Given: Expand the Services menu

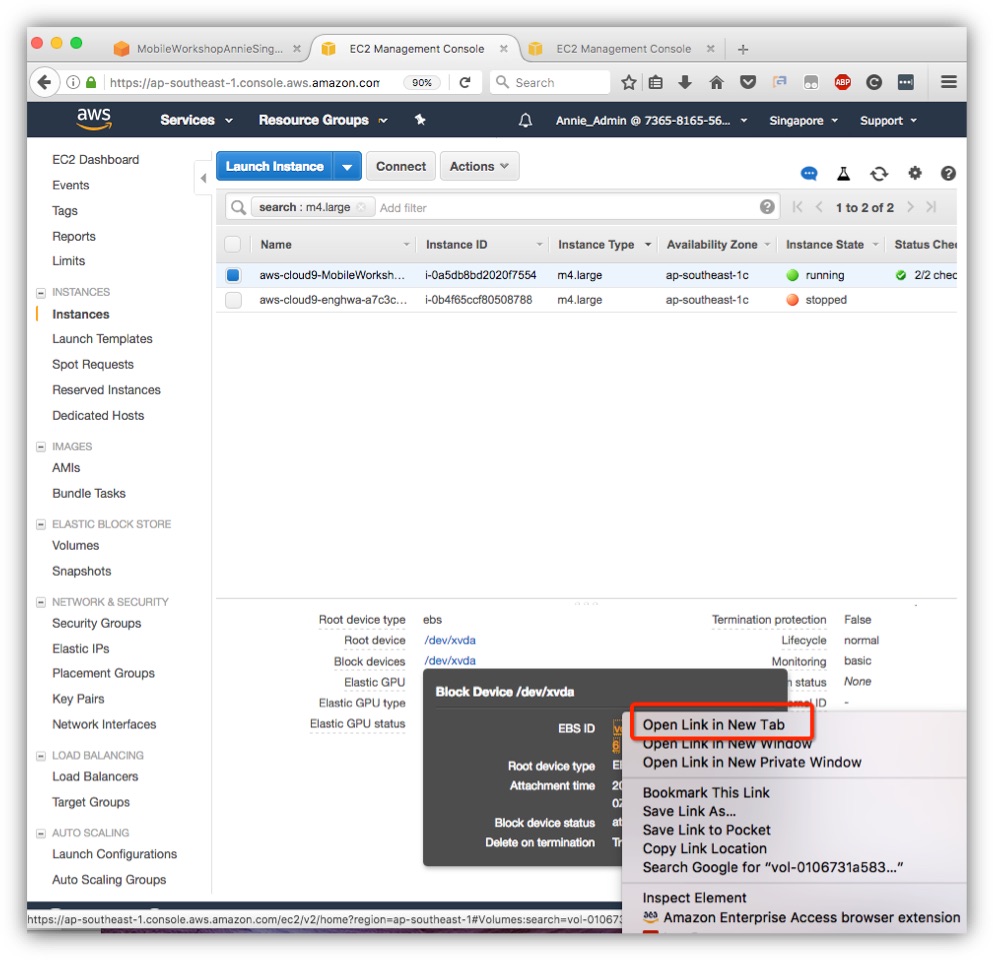Looking at the screenshot, I should 196,120.
